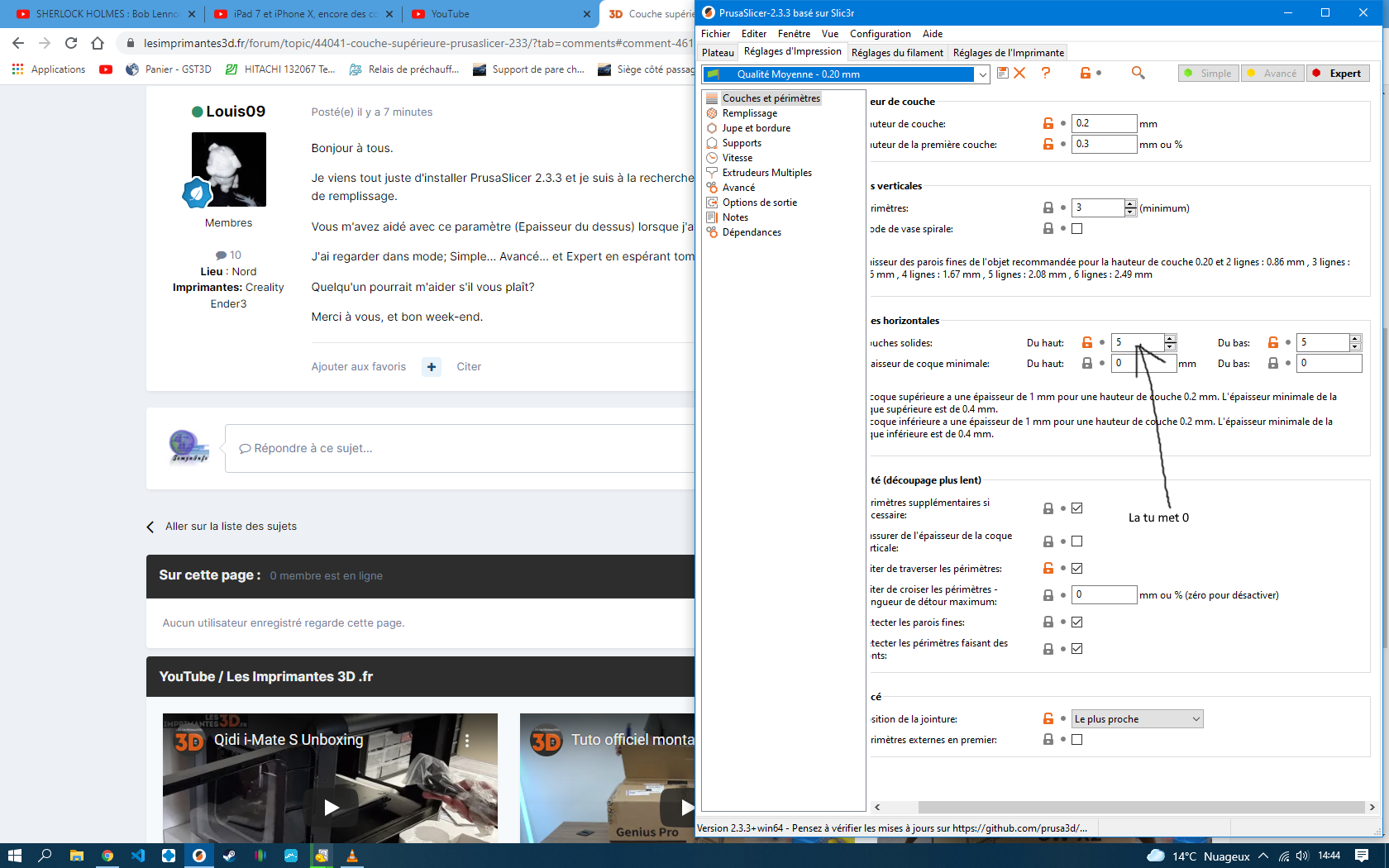The image size is (1389, 868).
Task: Click the red X delete preset icon
Action: coord(1019,73)
